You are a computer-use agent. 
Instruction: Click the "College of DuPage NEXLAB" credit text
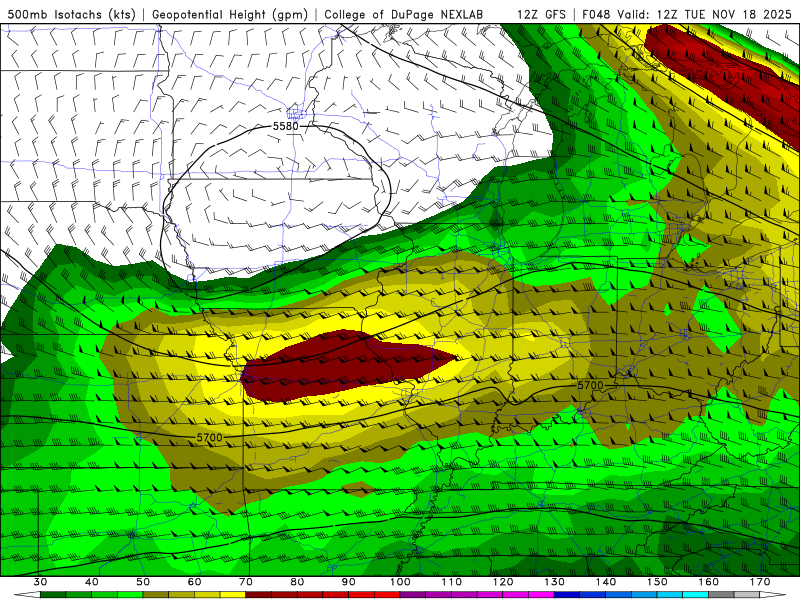click(403, 14)
